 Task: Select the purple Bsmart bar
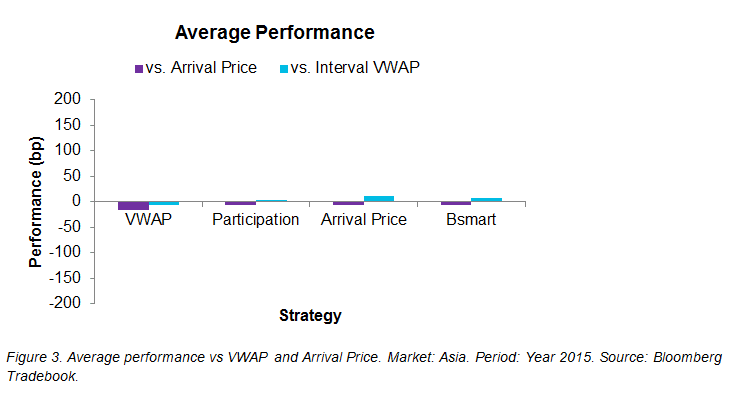tap(456, 203)
